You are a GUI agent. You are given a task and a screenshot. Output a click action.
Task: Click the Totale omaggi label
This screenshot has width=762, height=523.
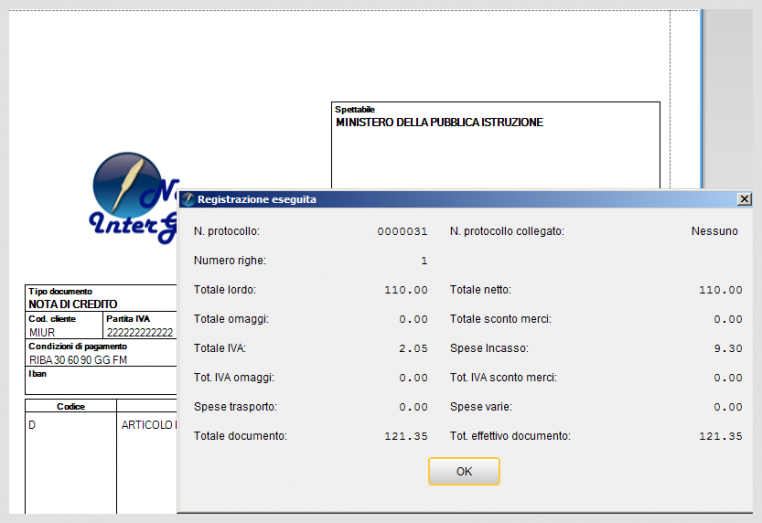[231, 319]
